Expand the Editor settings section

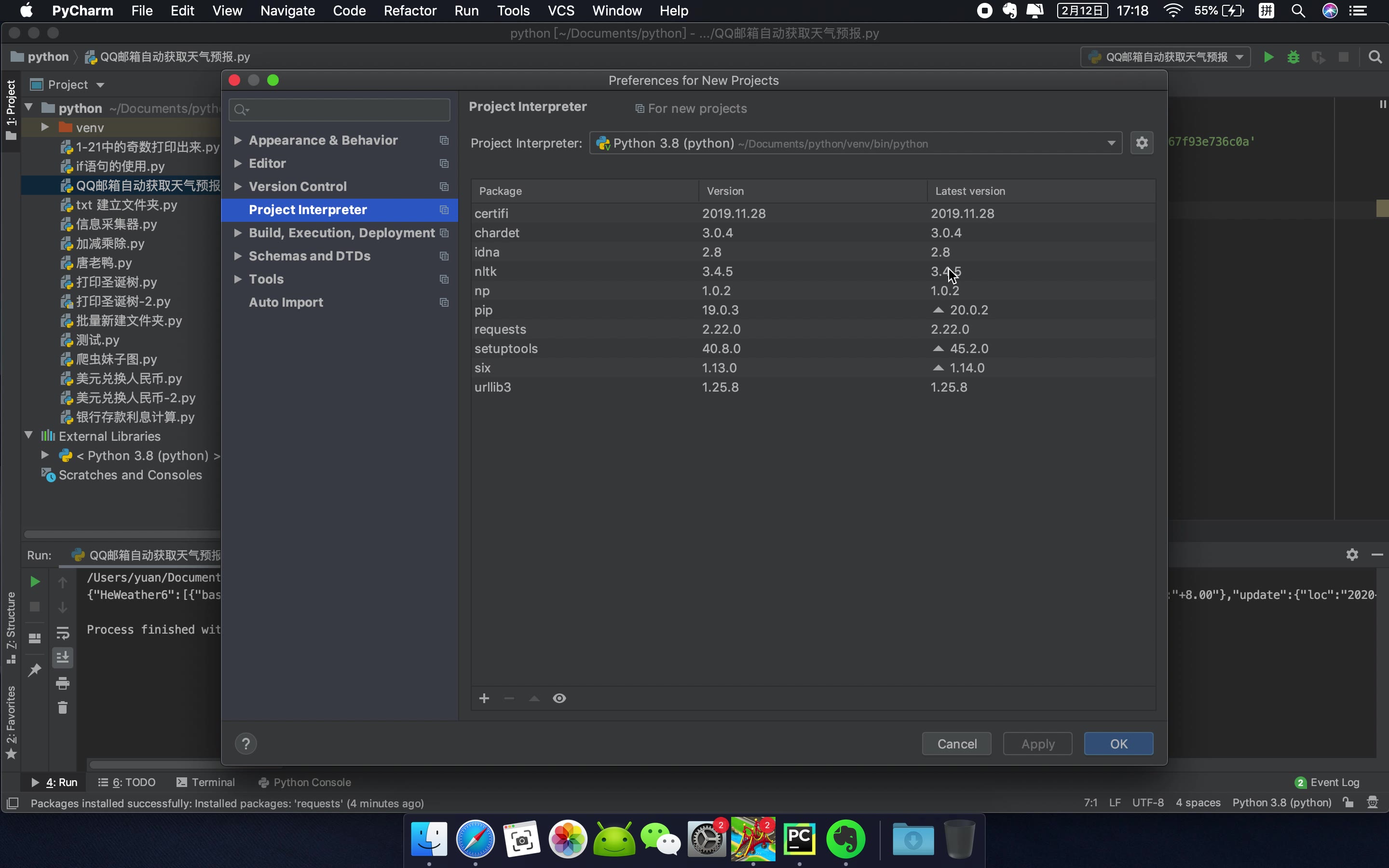pyautogui.click(x=237, y=163)
